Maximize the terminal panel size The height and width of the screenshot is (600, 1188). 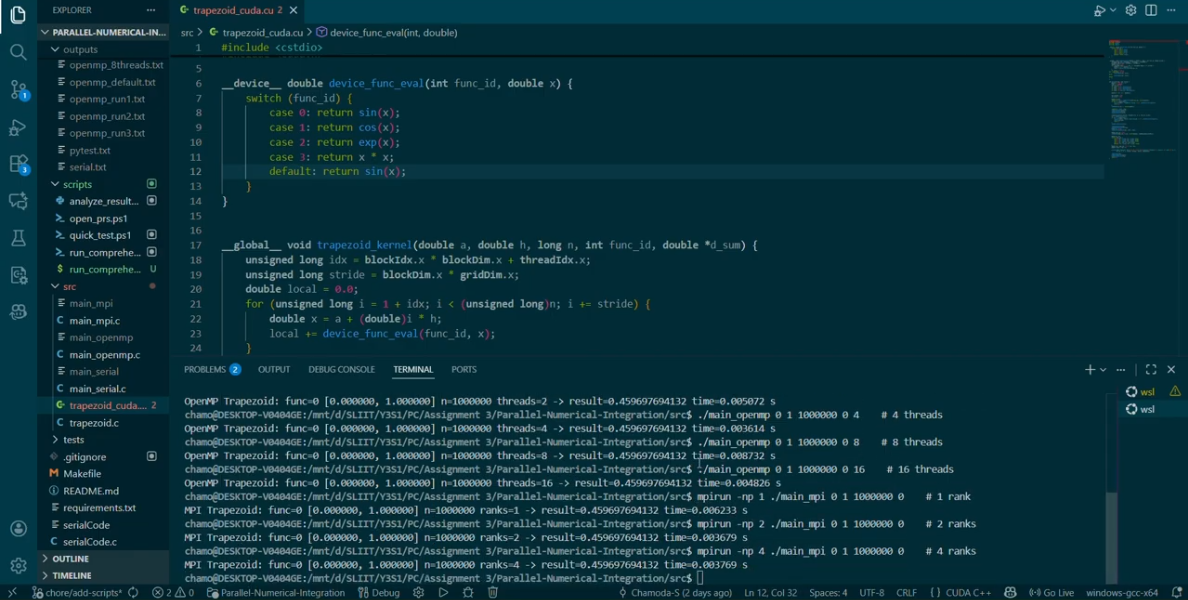1151,369
